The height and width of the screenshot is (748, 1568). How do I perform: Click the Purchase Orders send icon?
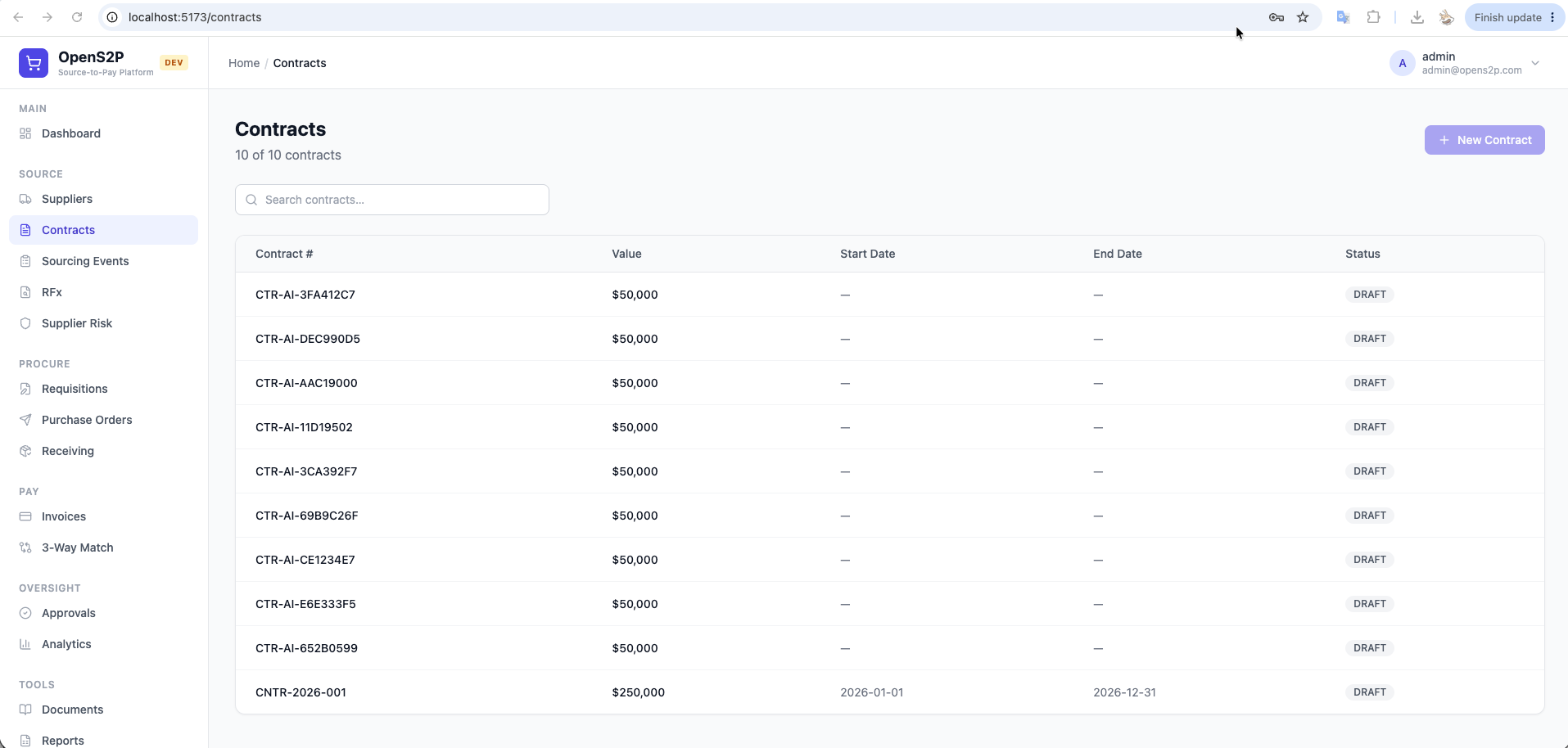[x=25, y=420]
